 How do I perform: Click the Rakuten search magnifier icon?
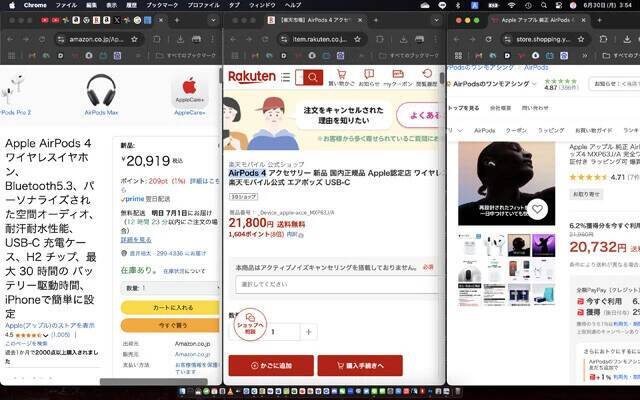tap(315, 77)
